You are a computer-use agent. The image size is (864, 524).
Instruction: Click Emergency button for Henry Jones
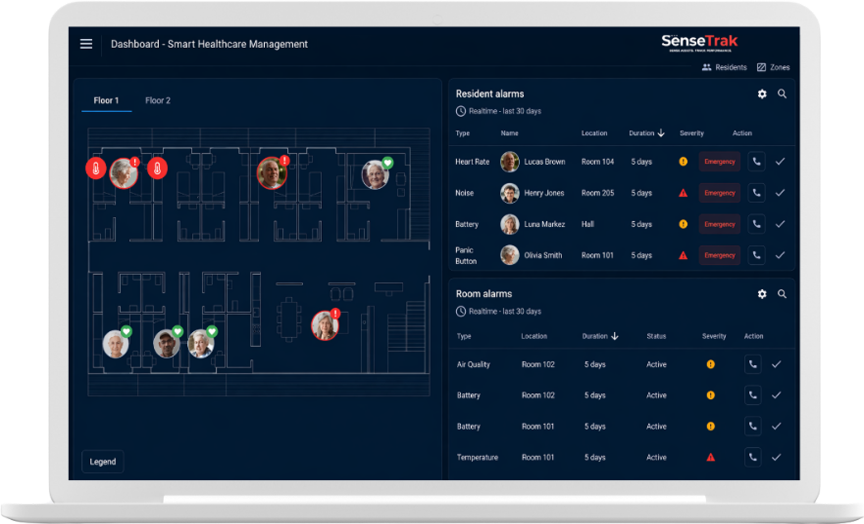tap(720, 193)
